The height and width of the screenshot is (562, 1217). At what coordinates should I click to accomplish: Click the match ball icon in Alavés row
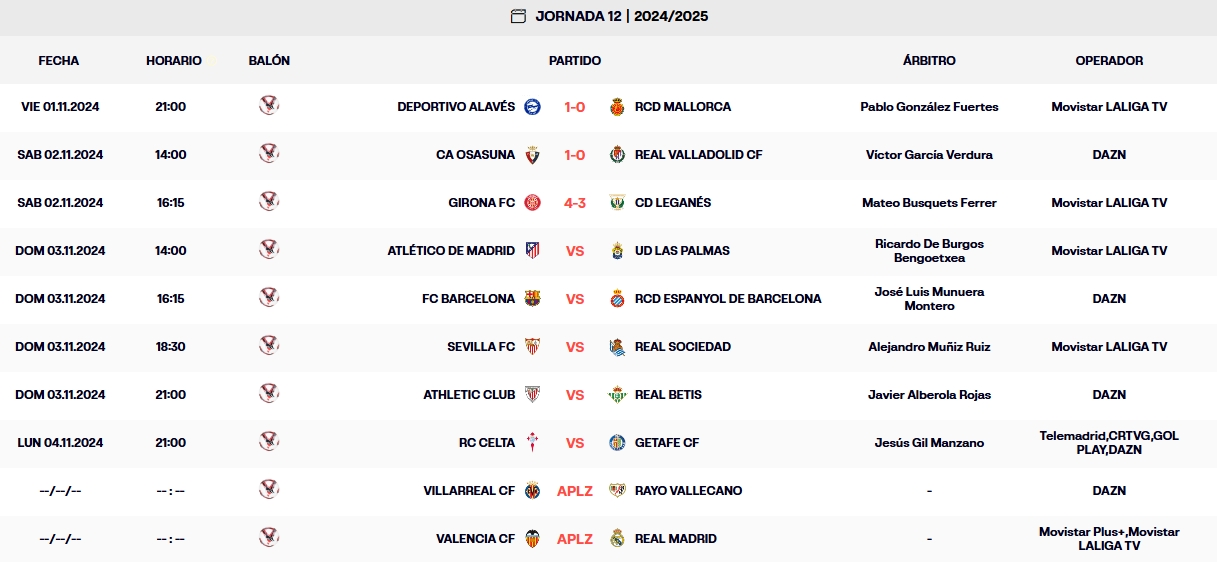pos(269,106)
